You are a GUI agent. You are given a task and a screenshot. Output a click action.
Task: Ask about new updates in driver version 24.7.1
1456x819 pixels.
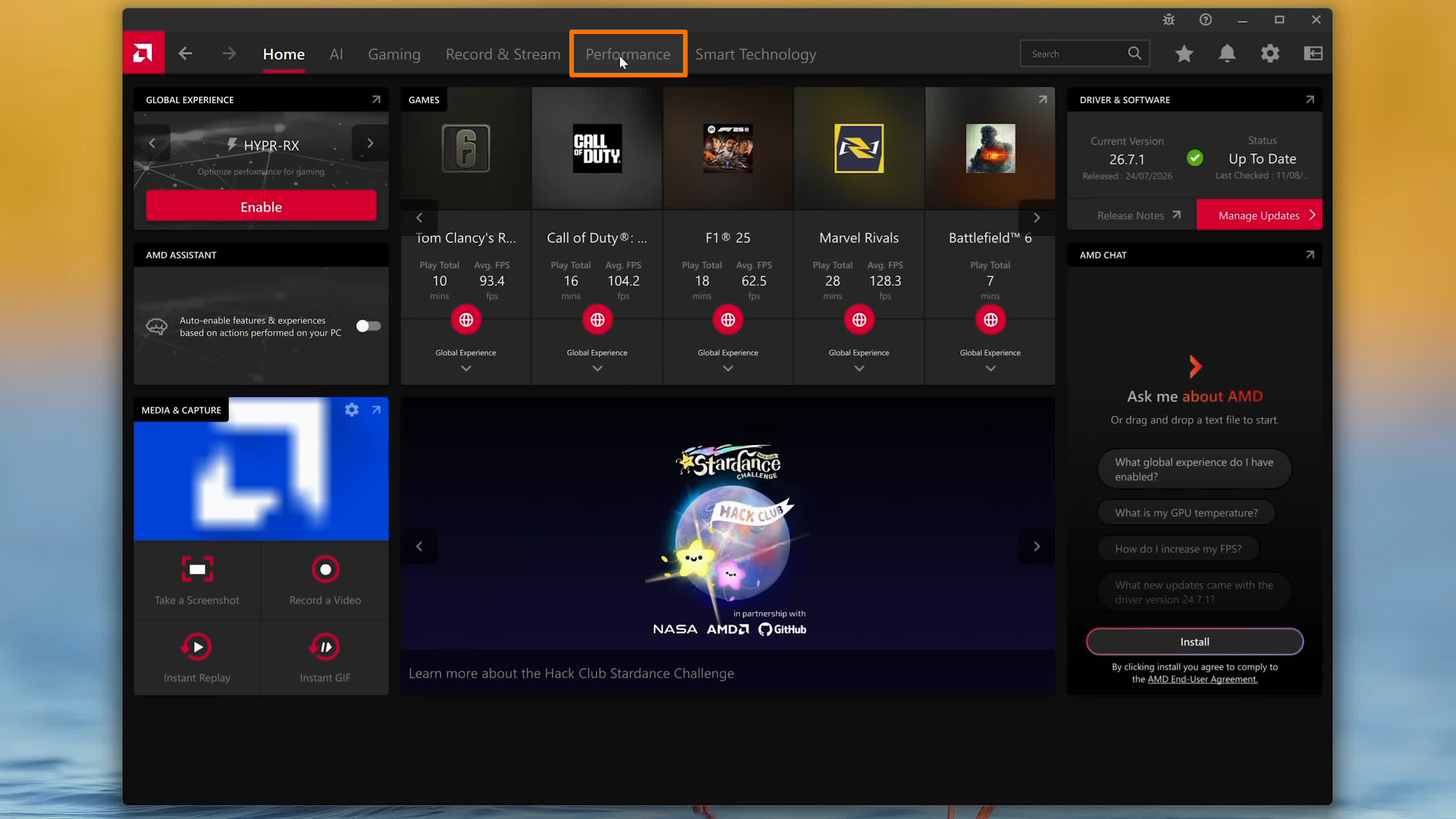pos(1194,592)
